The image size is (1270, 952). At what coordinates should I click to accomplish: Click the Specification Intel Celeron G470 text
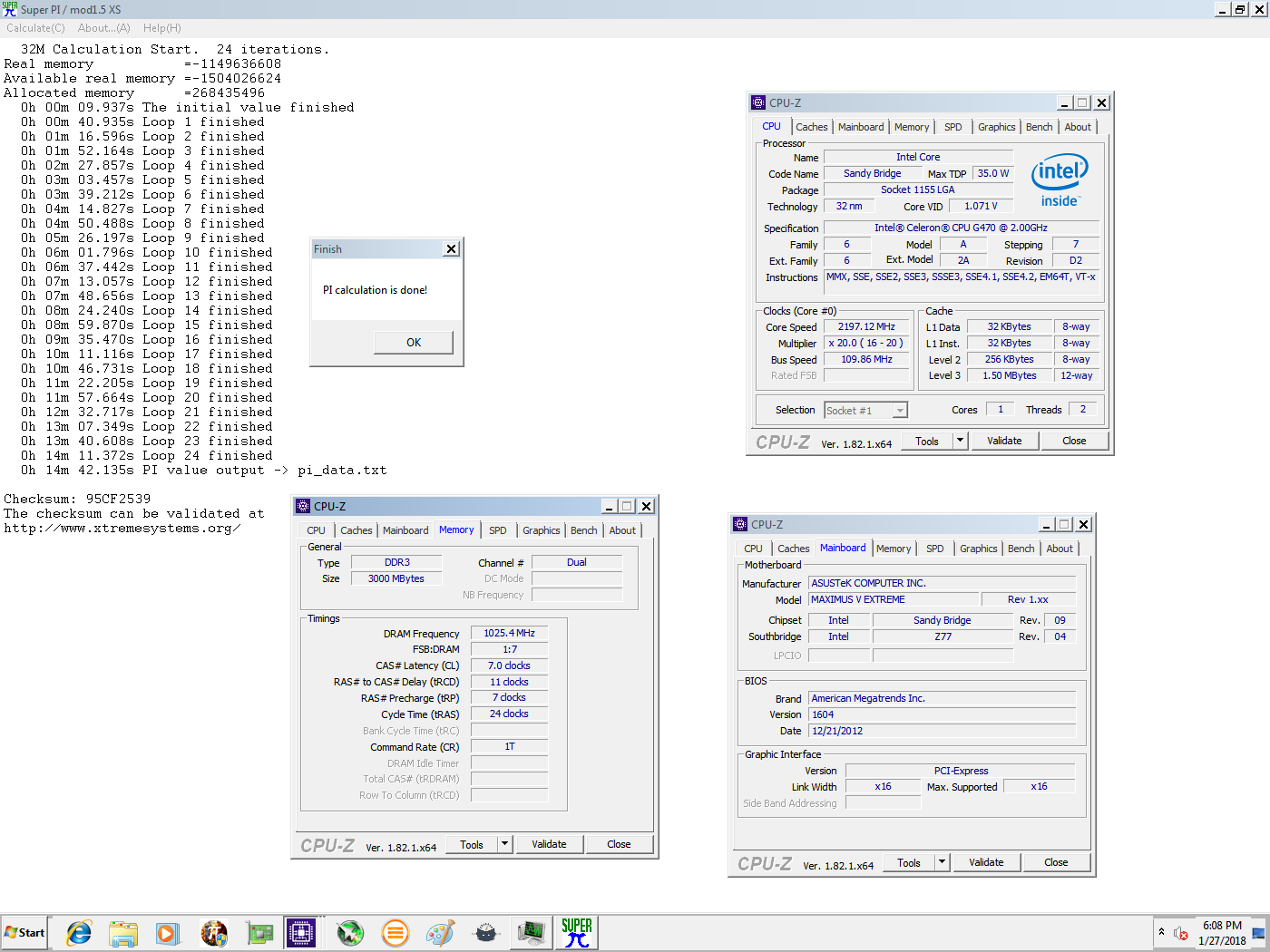coord(961,228)
